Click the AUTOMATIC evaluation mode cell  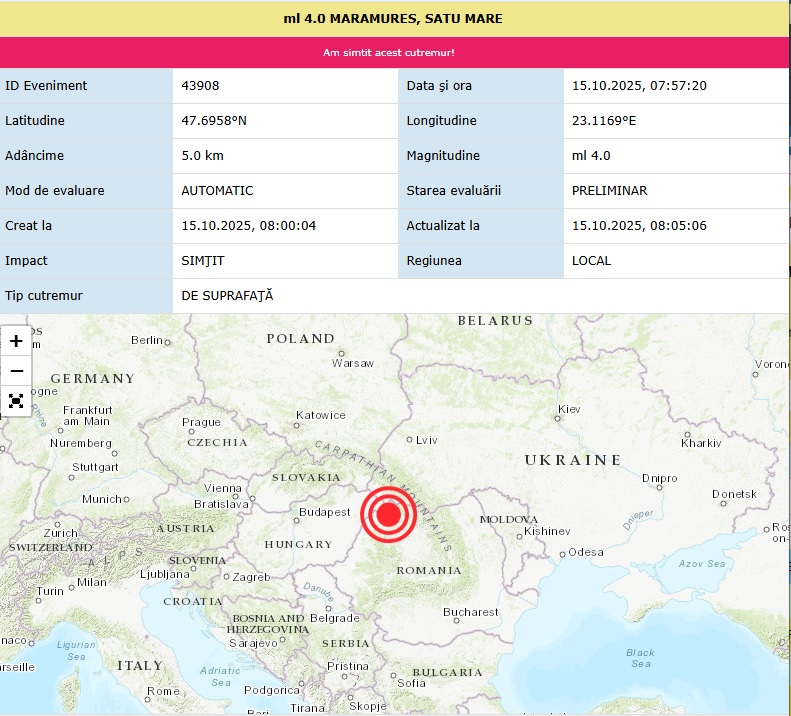[217, 191]
